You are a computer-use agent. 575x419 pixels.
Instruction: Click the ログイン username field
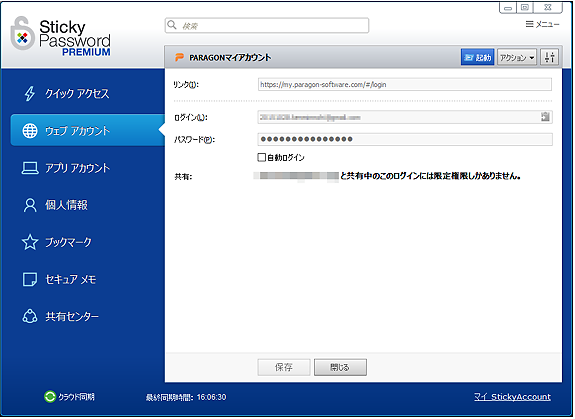tap(405, 117)
